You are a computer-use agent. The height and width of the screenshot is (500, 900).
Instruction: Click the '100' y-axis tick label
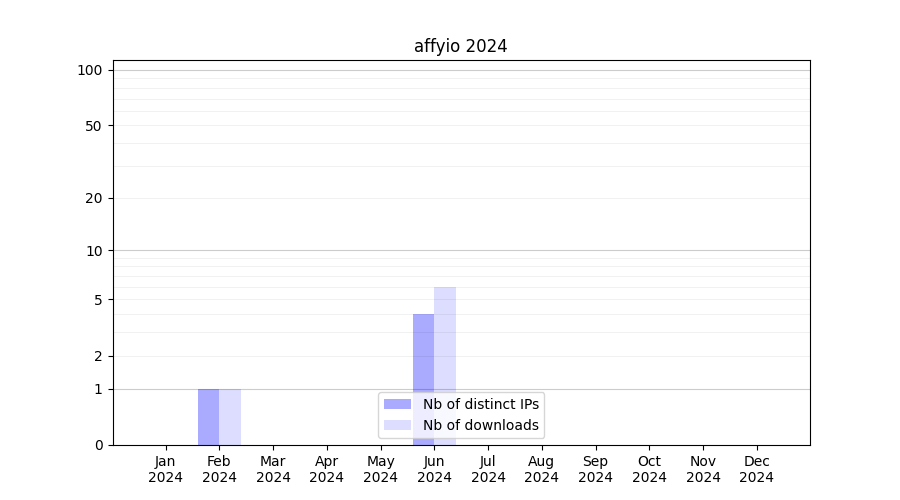90,70
